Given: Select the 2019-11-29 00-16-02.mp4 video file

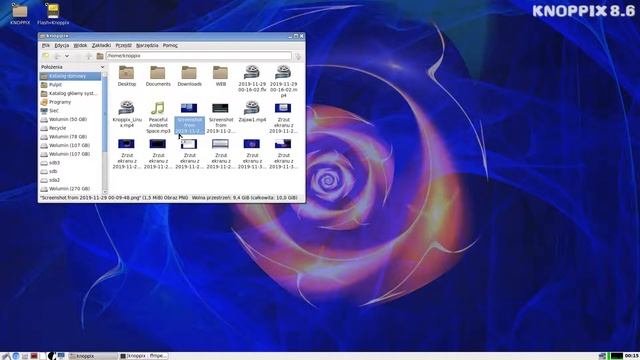Looking at the screenshot, I should click(283, 81).
